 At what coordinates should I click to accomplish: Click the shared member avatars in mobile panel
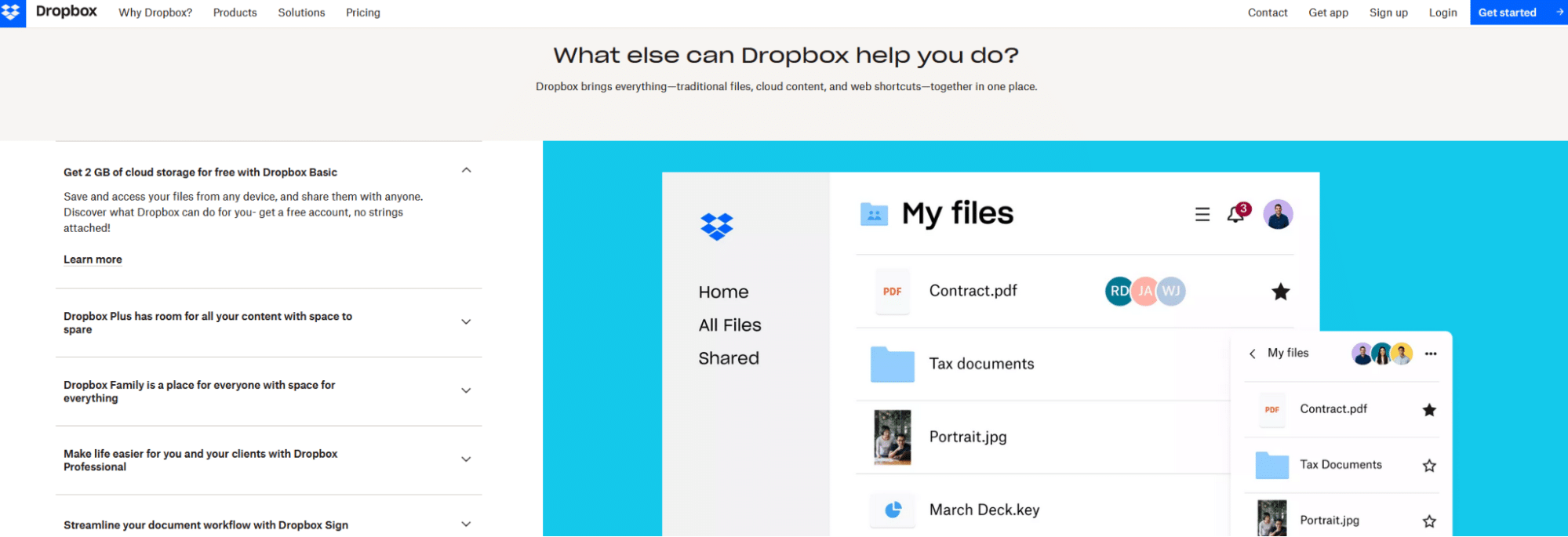point(1382,354)
